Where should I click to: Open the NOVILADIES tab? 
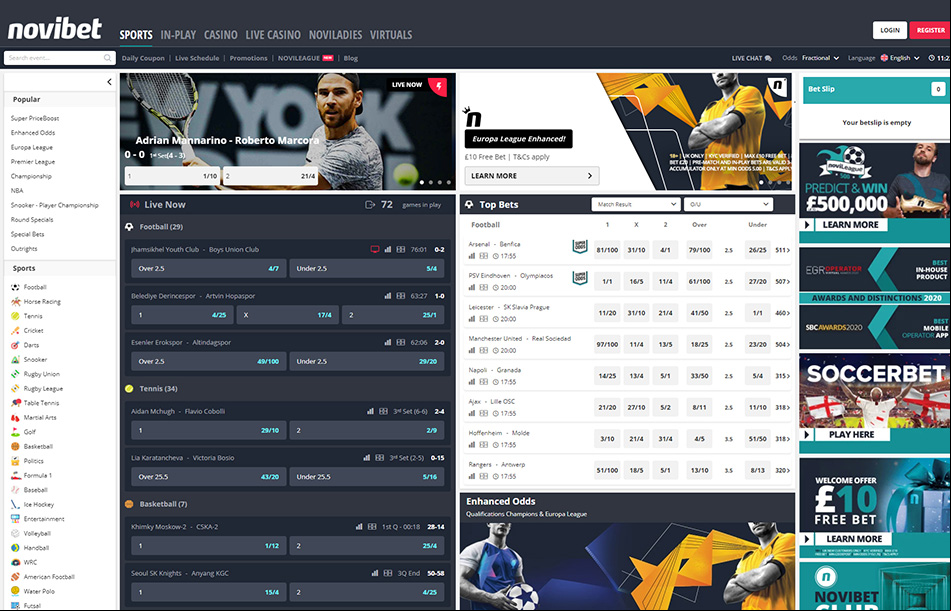(335, 35)
